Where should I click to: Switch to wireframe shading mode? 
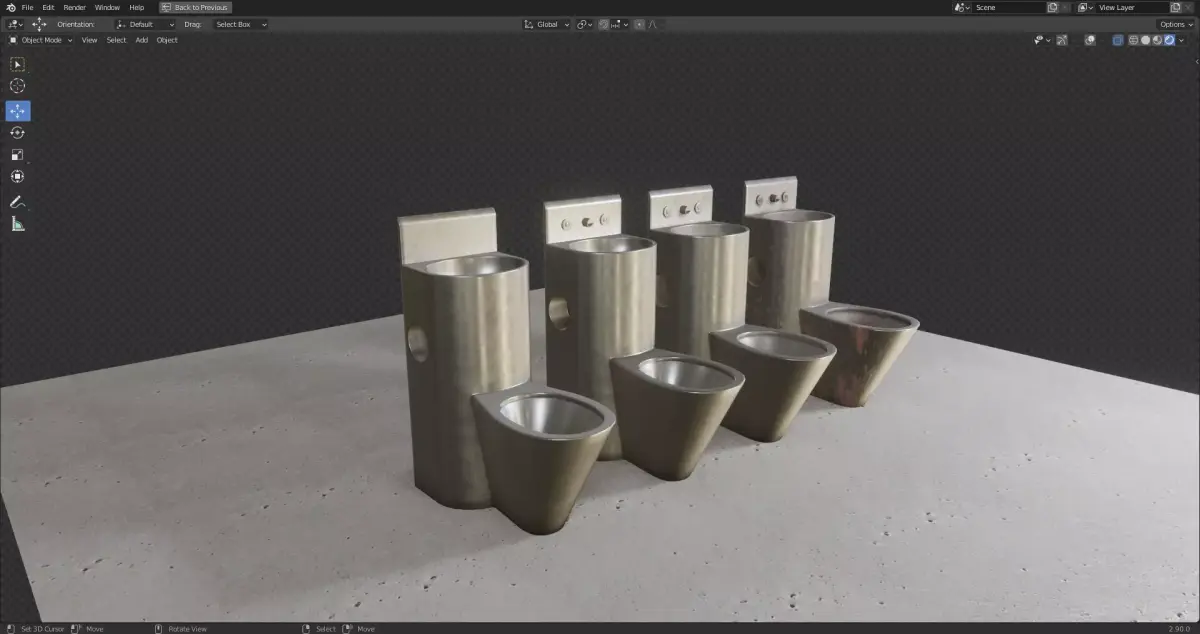(1134, 40)
